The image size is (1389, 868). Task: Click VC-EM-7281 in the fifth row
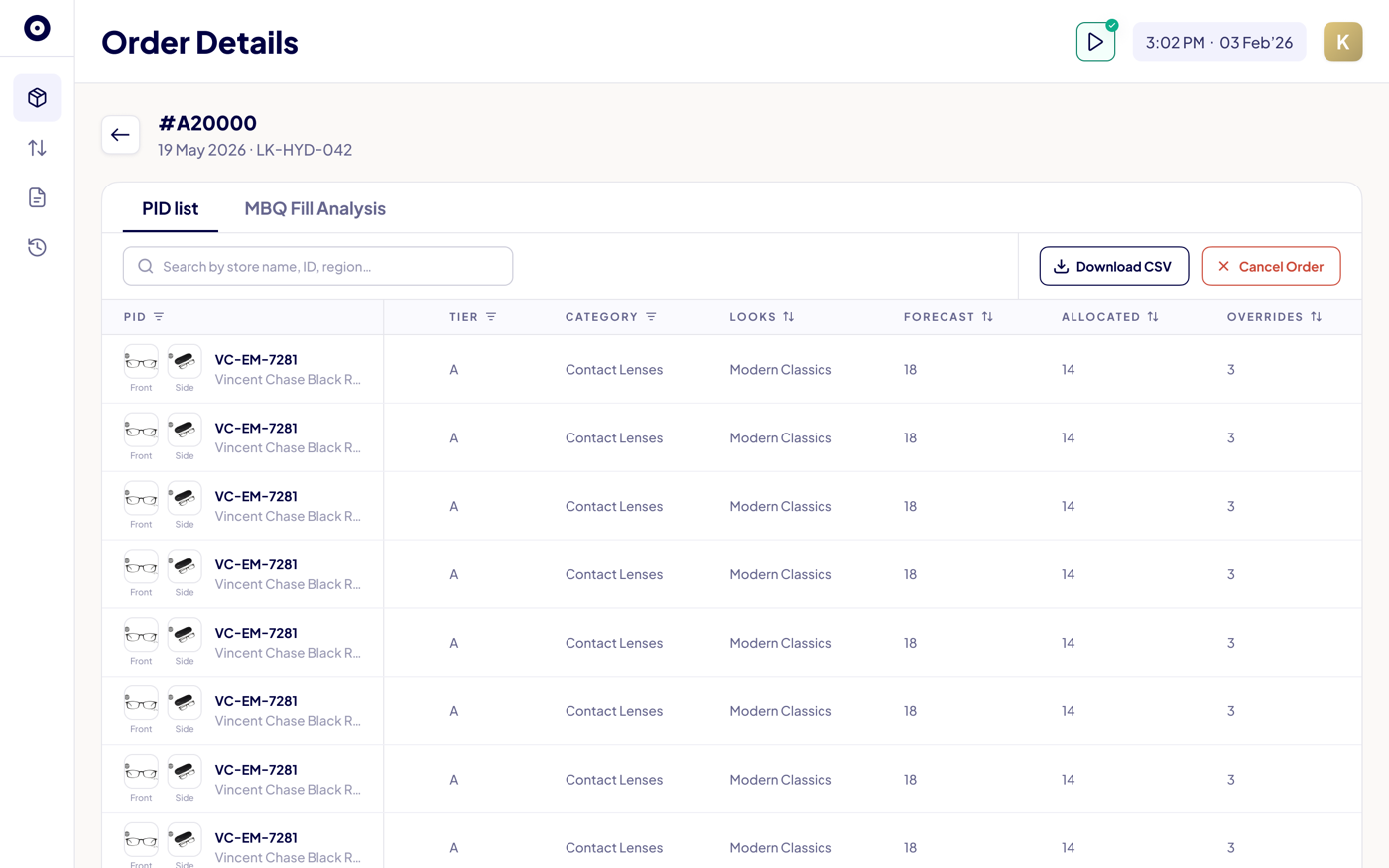click(256, 634)
